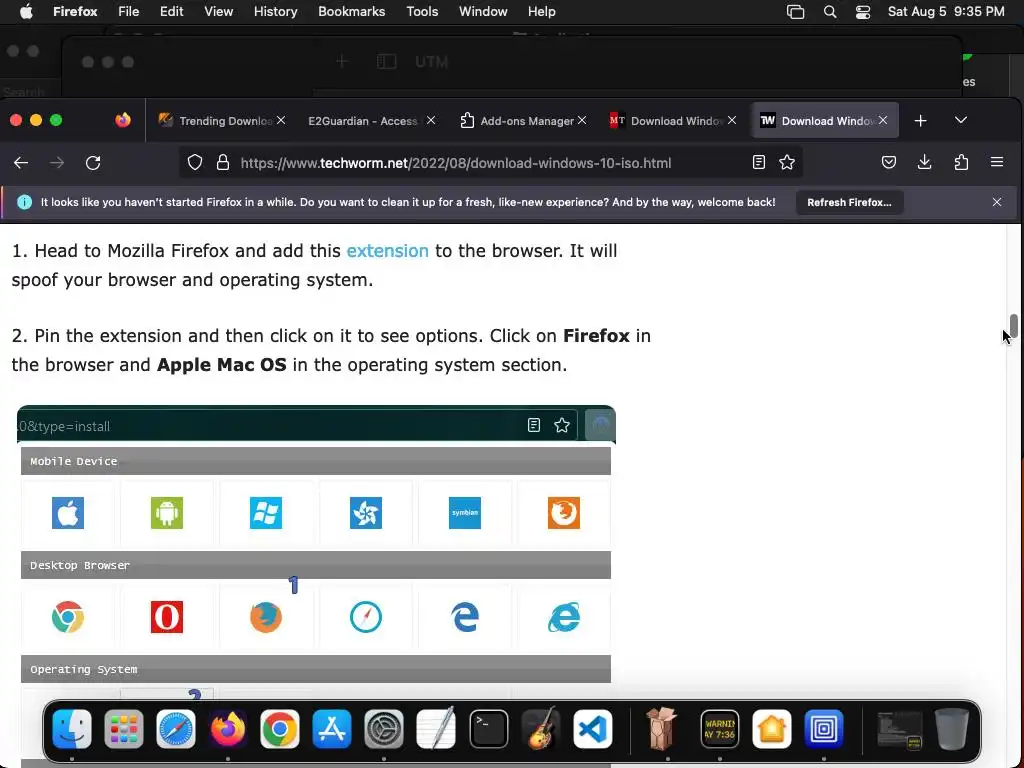Toggle reader view in address bar
The height and width of the screenshot is (768, 1024).
(x=758, y=163)
